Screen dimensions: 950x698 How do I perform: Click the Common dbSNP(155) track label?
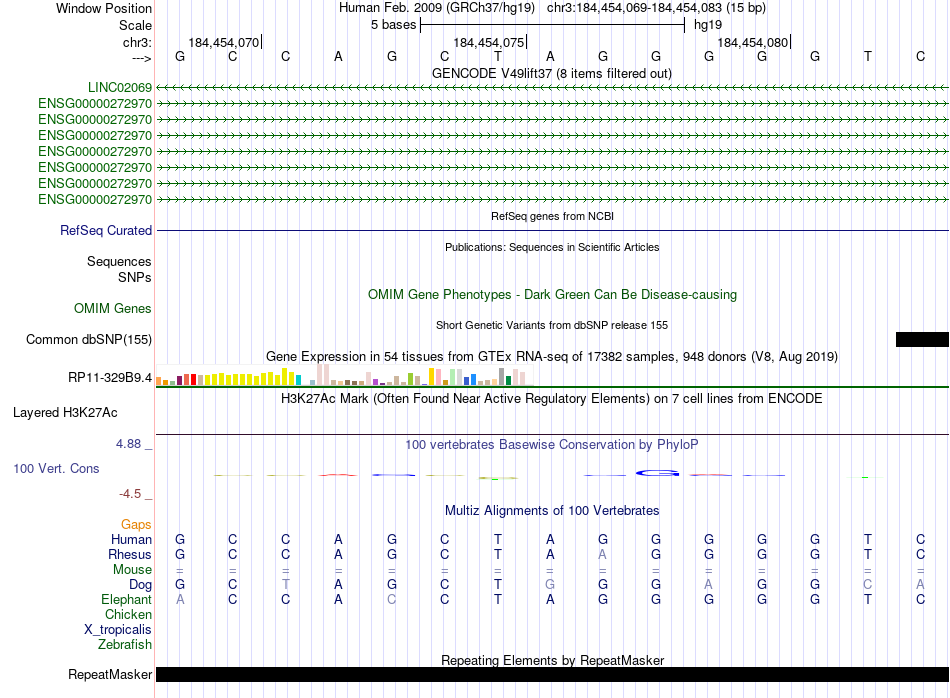coord(88,339)
